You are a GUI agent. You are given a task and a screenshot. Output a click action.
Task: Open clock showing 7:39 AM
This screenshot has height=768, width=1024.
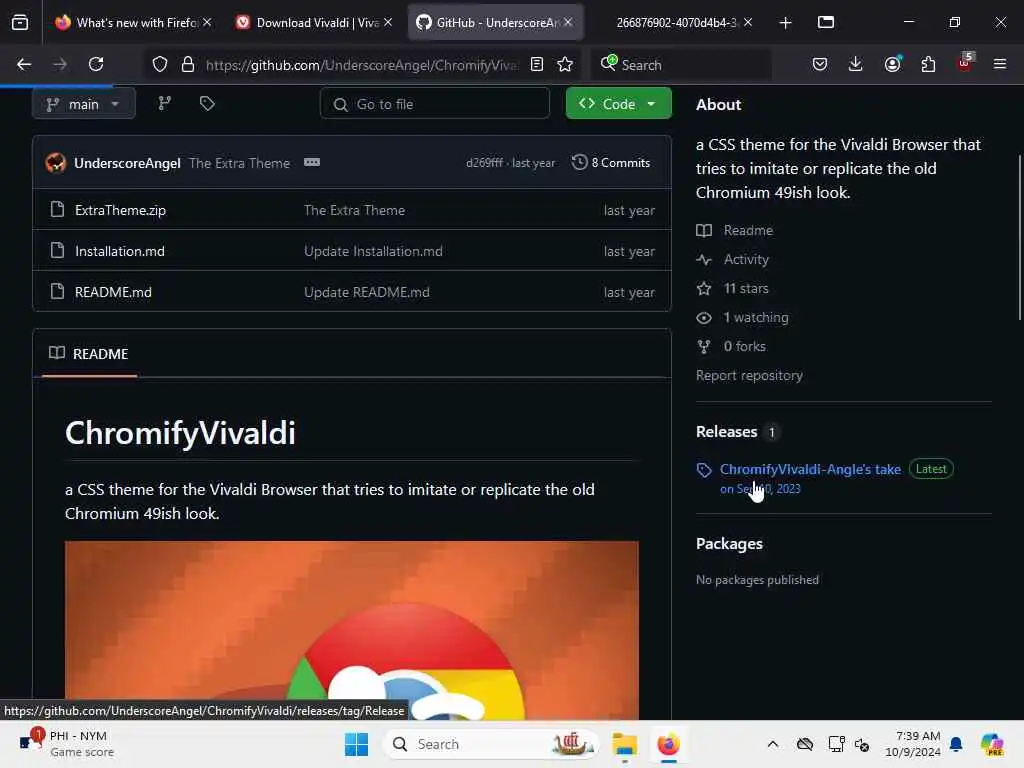click(913, 744)
